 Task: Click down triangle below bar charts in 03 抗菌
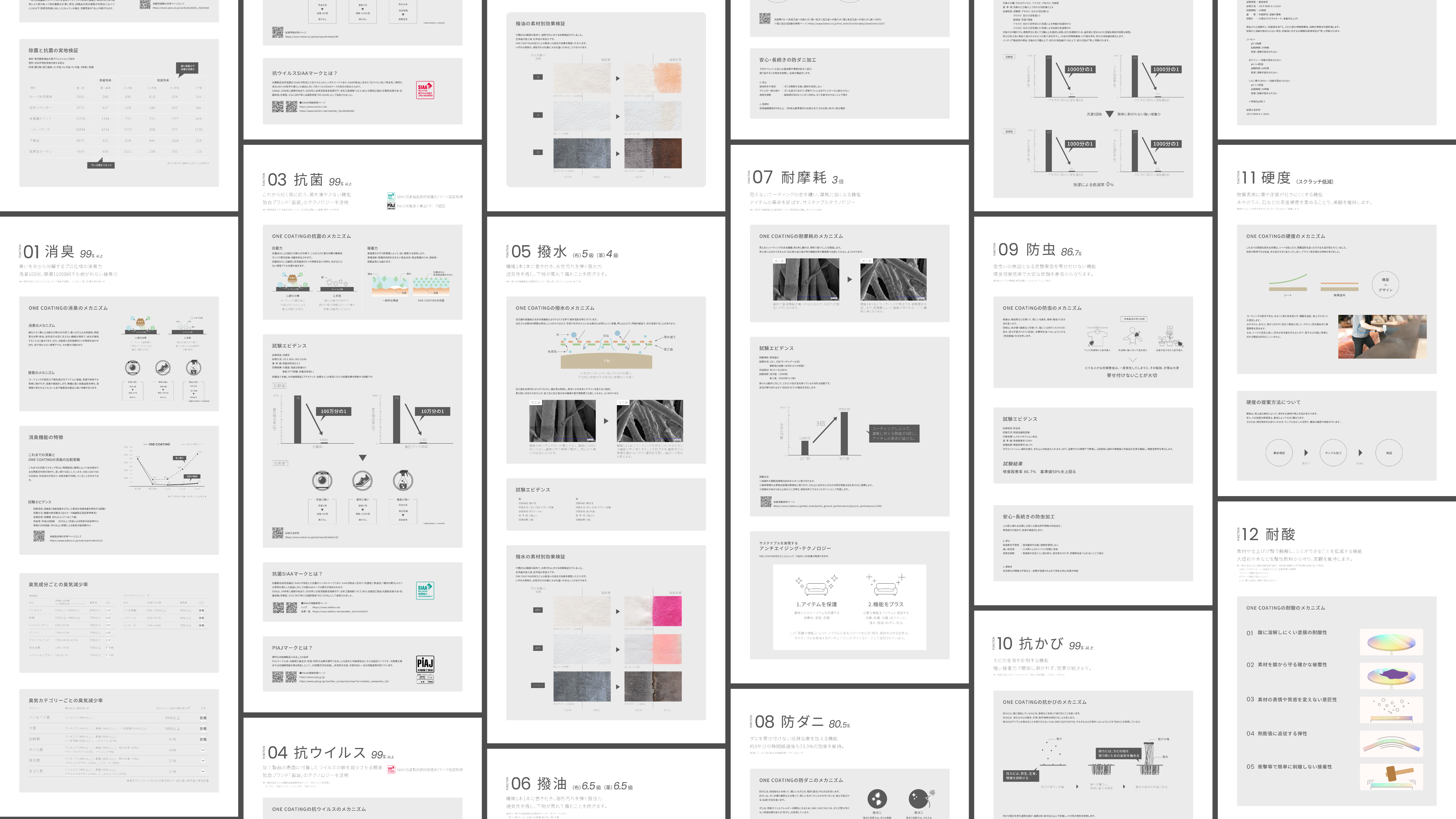362,457
